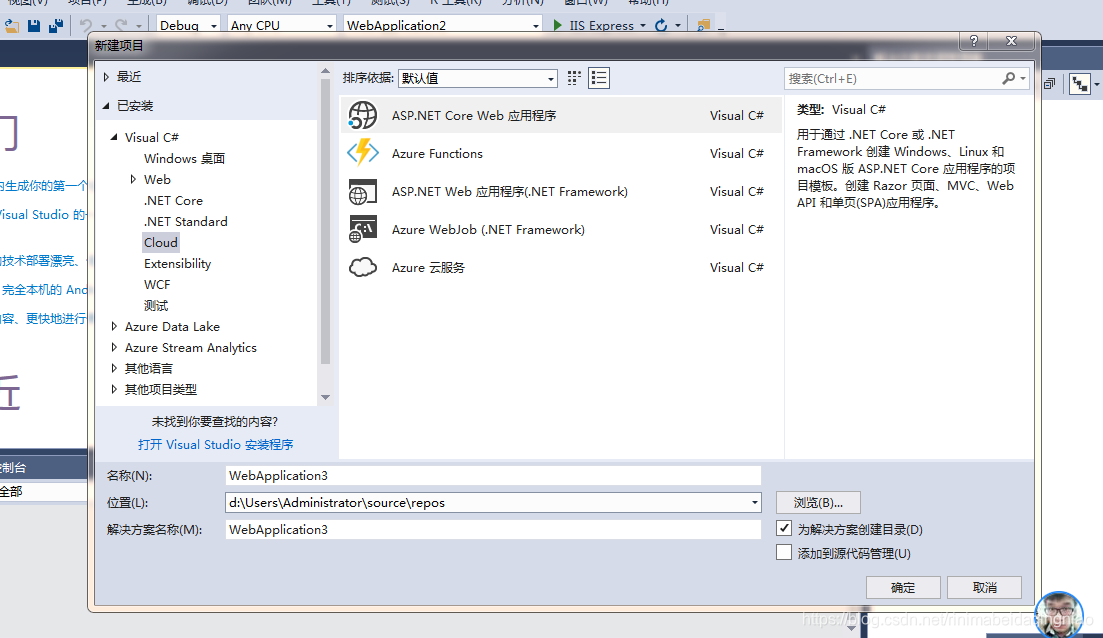Screen dimensions: 1103x638
Task: Click the 取消 button
Action: (x=984, y=587)
